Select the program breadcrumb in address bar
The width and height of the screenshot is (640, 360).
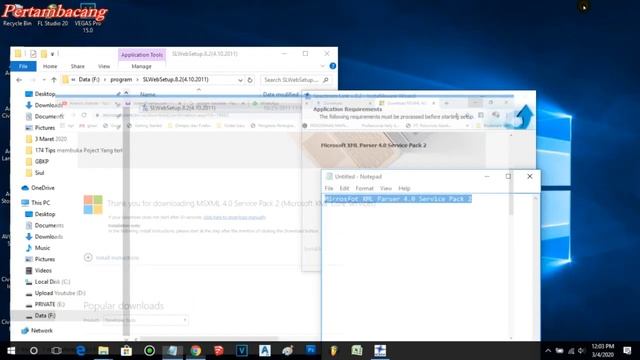[121, 80]
